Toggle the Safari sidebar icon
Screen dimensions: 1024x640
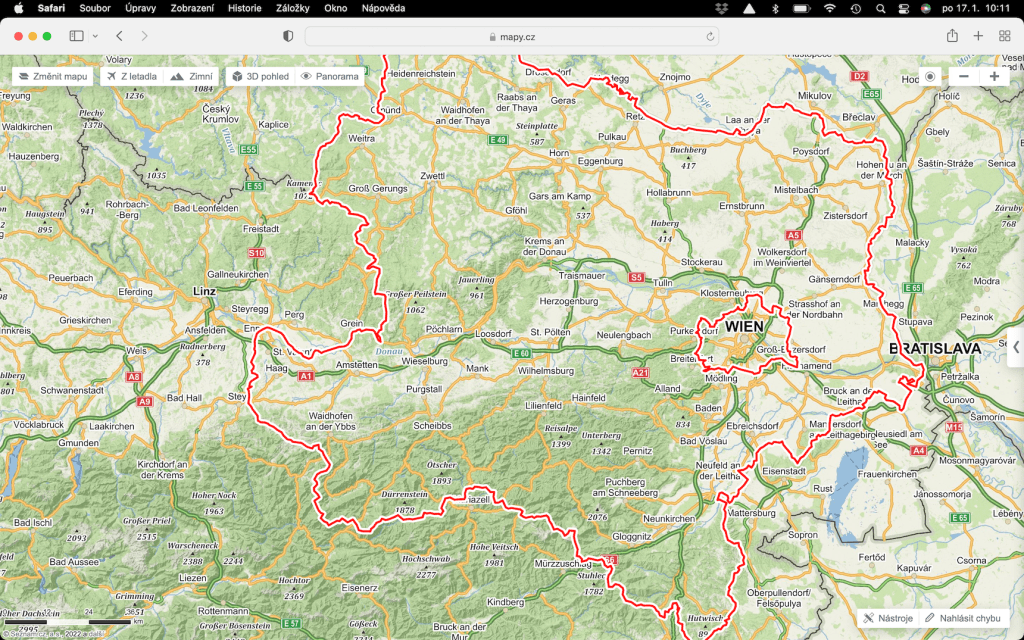click(77, 36)
